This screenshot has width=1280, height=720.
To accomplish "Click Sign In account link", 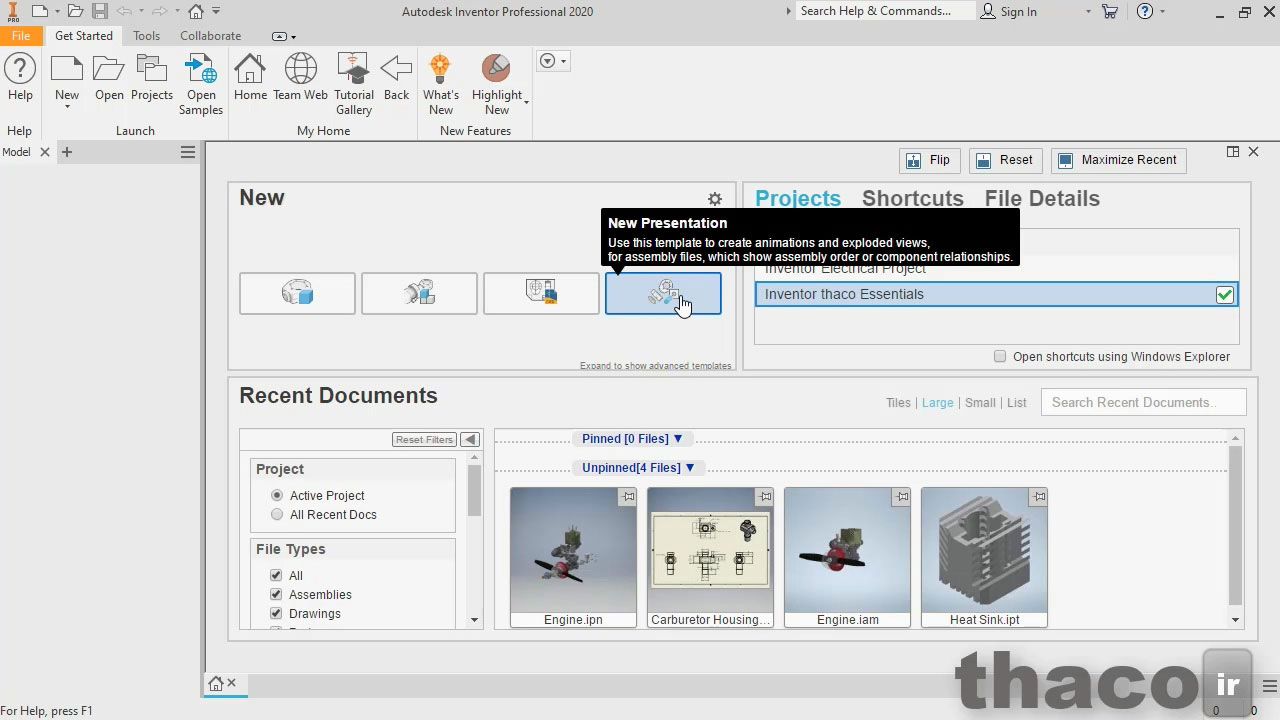I will click(x=1009, y=11).
